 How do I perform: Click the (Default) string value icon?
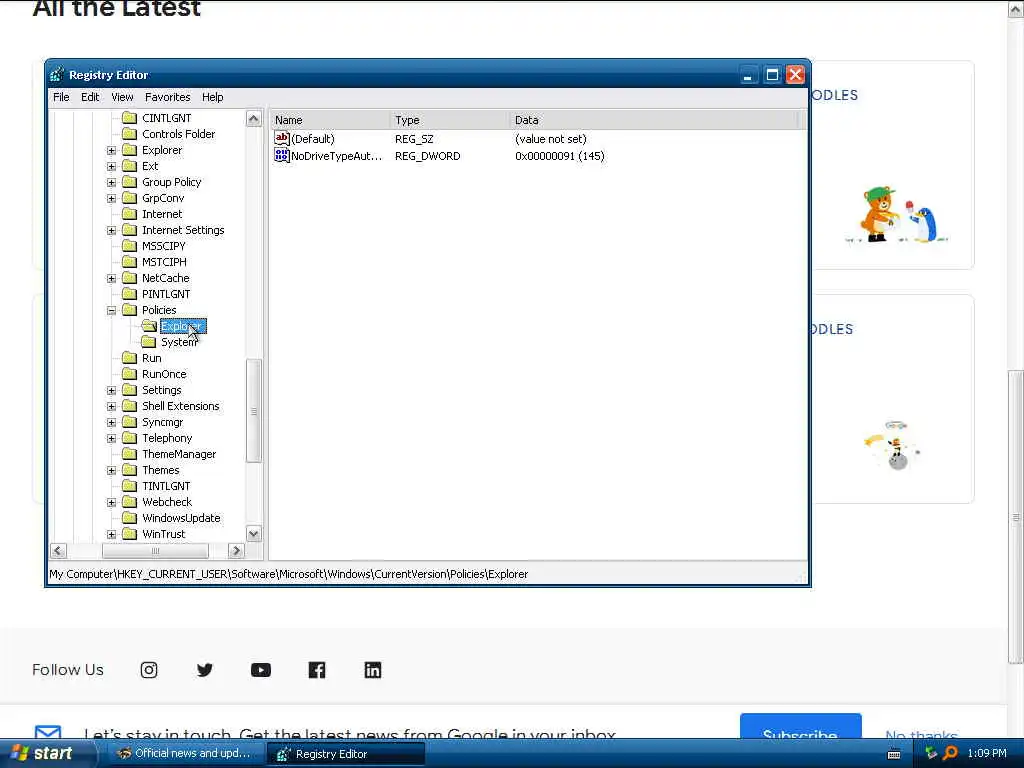[281, 138]
